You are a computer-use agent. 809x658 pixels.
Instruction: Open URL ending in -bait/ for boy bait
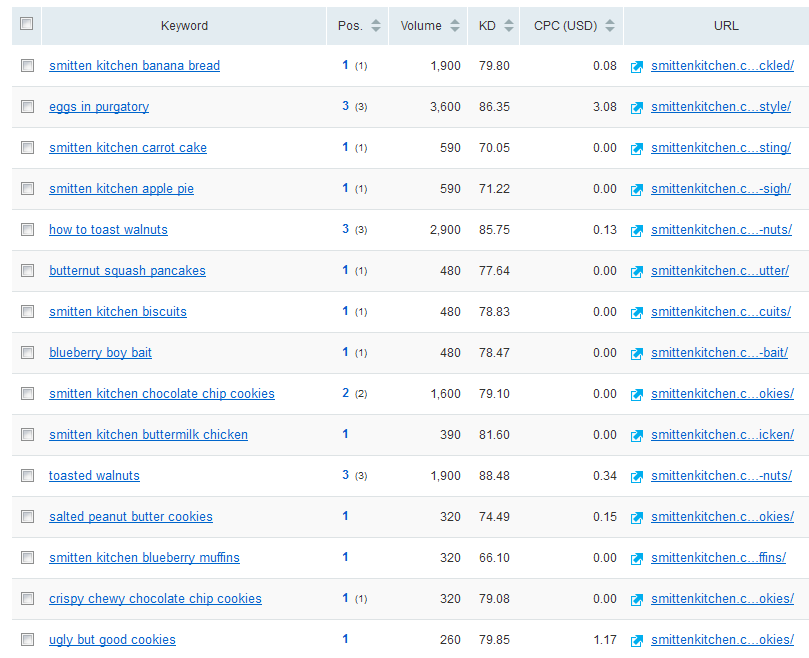coord(719,353)
